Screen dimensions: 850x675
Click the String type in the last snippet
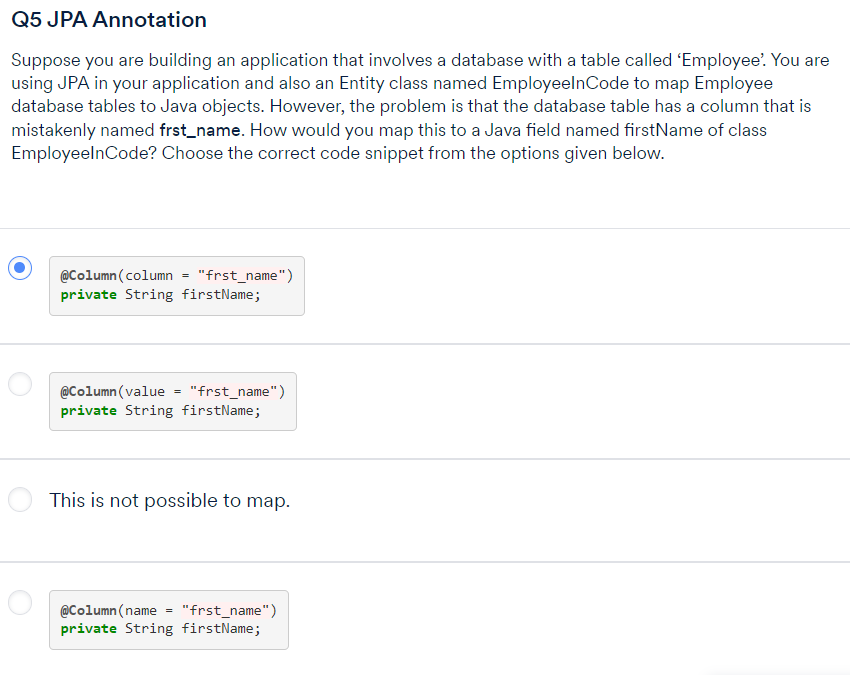pyautogui.click(x=148, y=628)
